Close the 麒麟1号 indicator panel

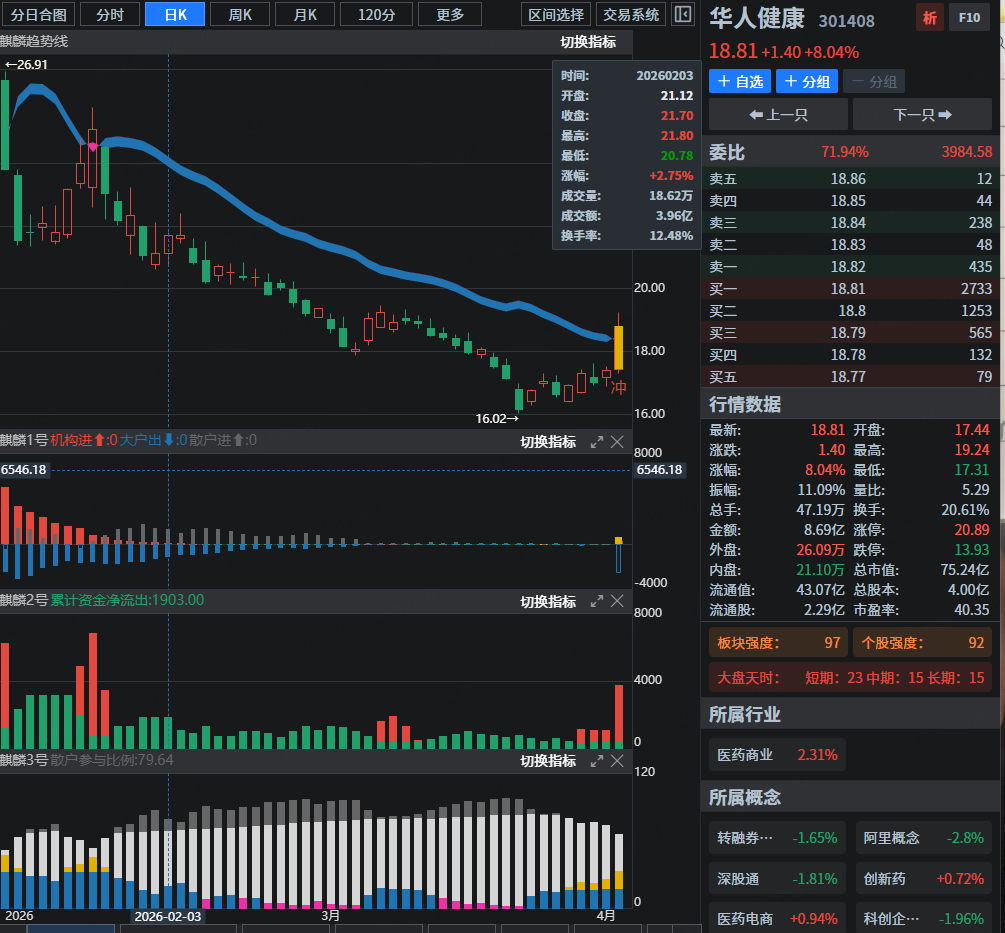[x=617, y=441]
